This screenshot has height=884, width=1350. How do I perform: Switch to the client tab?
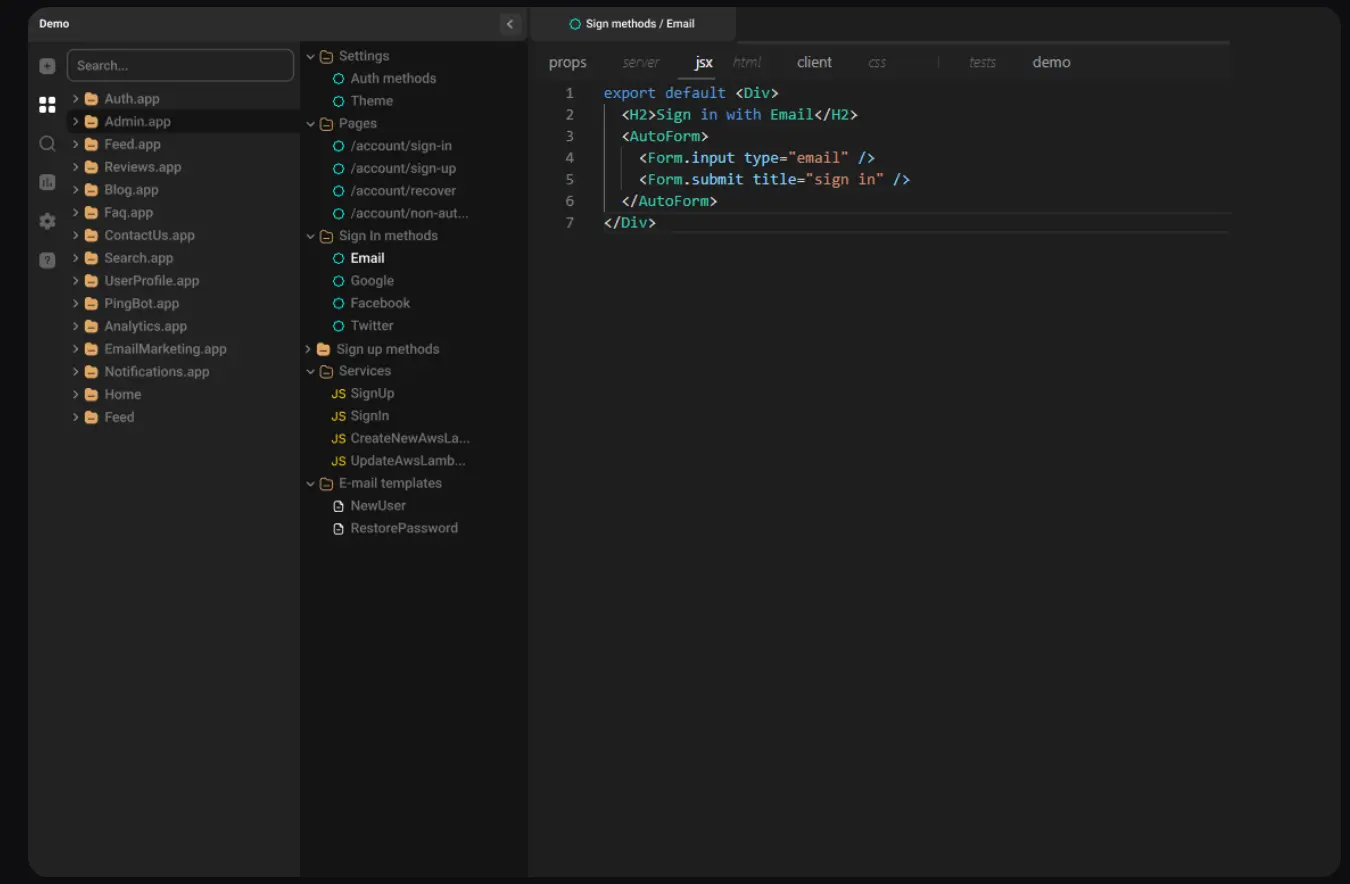click(814, 63)
